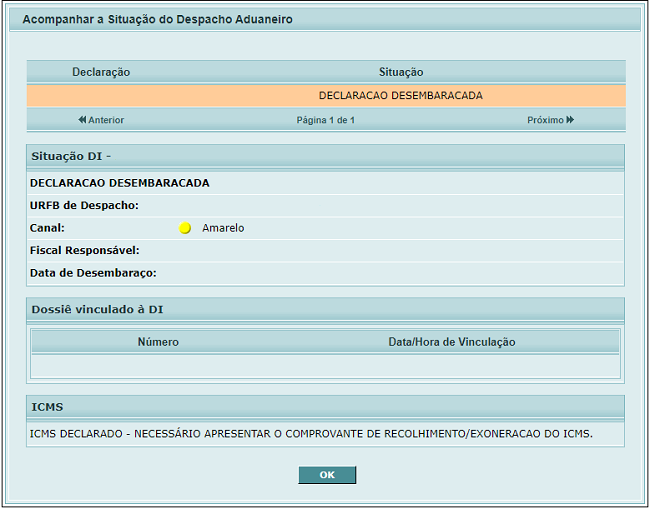650x509 pixels.
Task: Click the ICMS DECLARADO message text
Action: (311, 434)
